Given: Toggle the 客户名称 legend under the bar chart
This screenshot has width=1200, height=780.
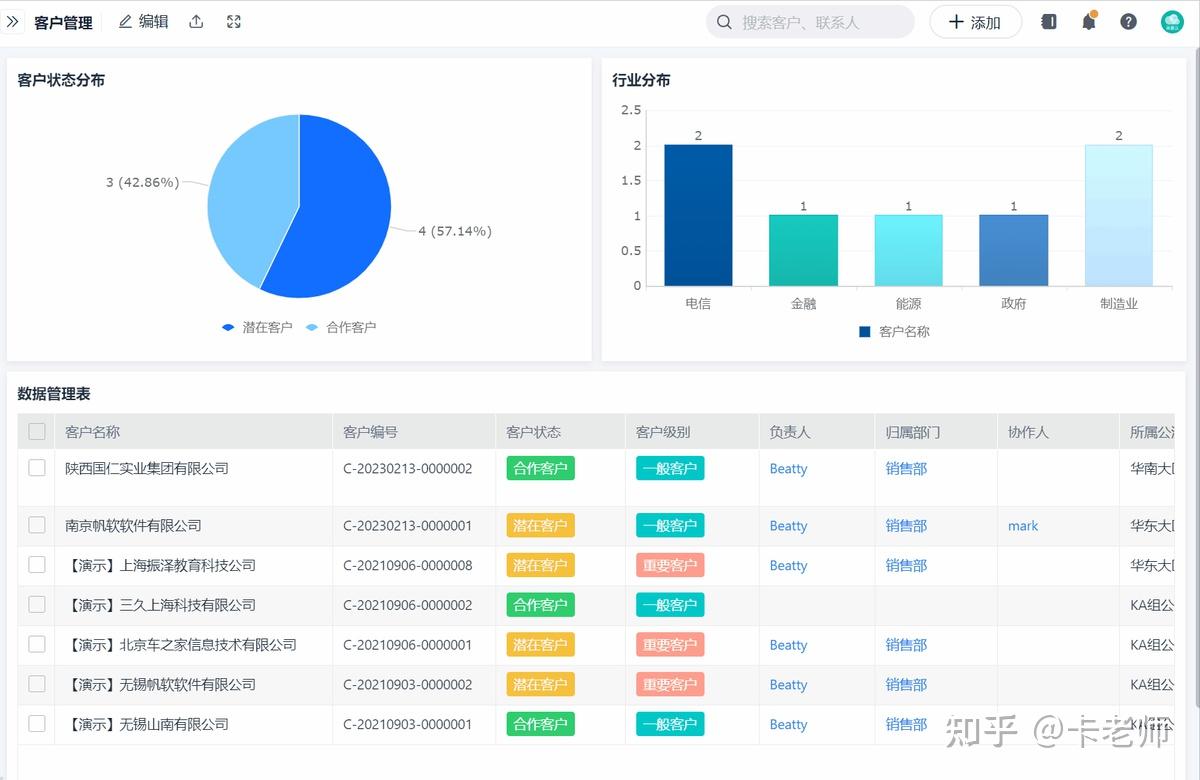Looking at the screenshot, I should [x=894, y=331].
